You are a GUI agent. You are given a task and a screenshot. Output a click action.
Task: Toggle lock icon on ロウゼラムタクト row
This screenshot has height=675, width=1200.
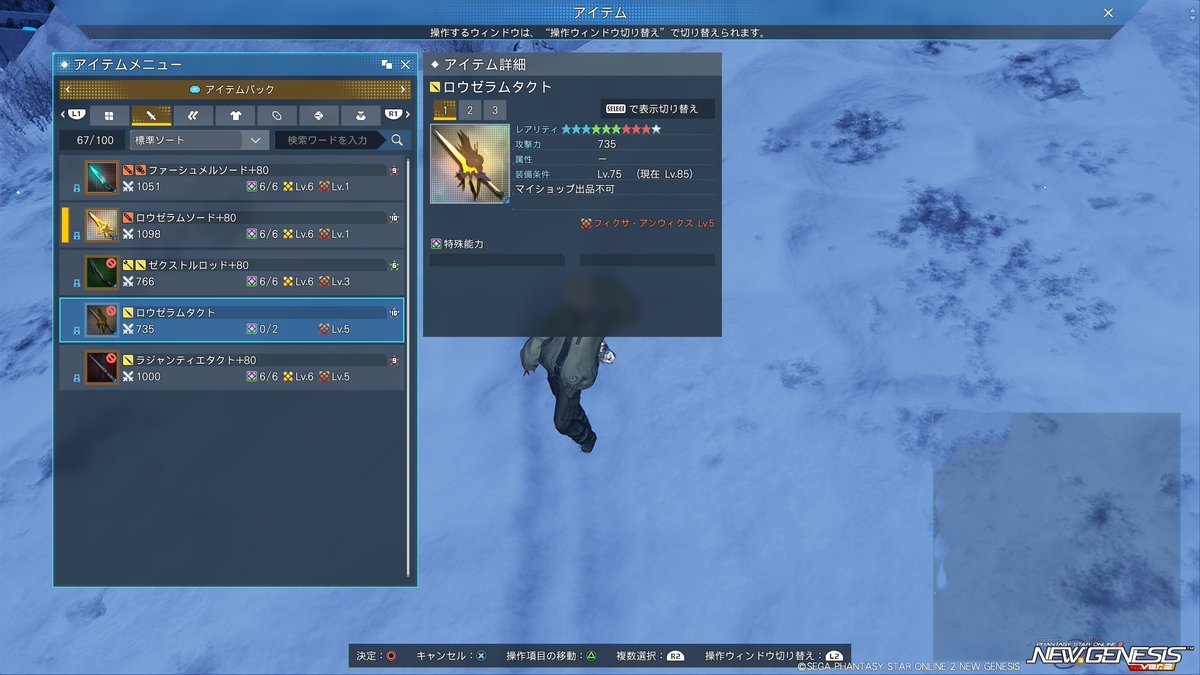click(x=77, y=329)
